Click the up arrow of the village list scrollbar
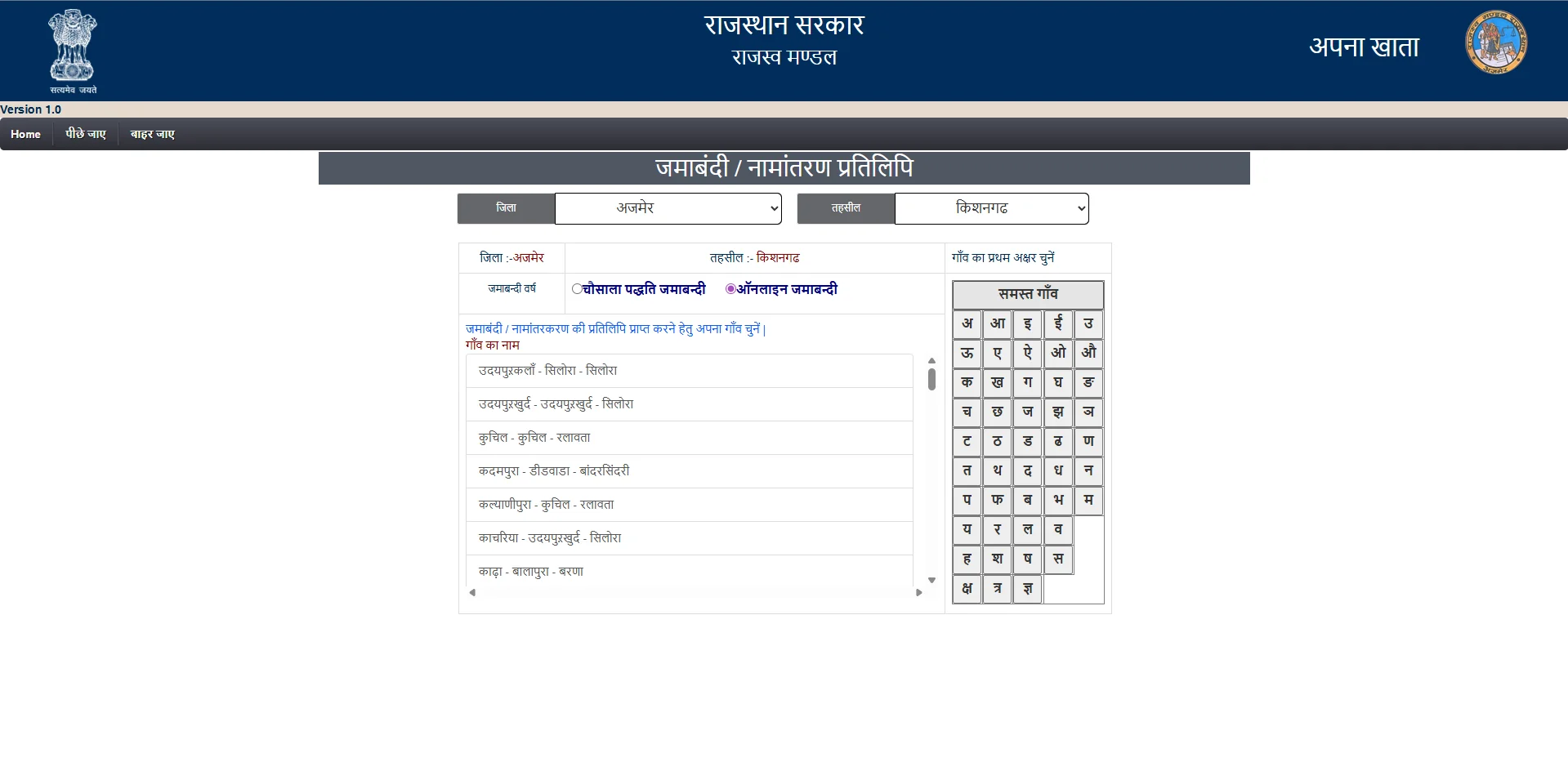Screen dimensions: 1568x771 click(931, 359)
